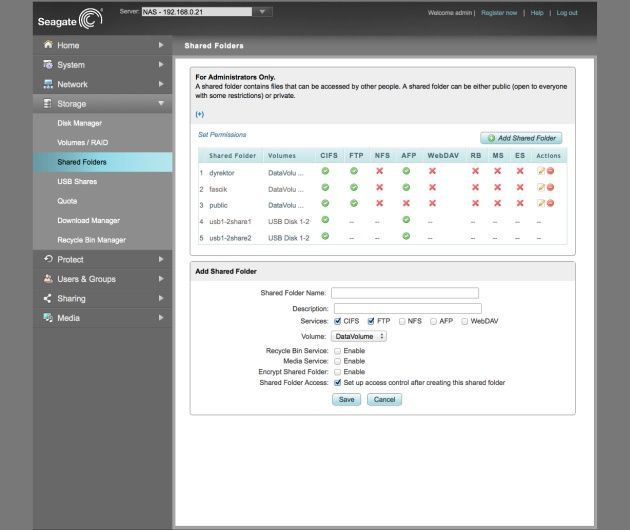Expand help text with (+) link
Screen dimensions: 630x530
pyautogui.click(x=200, y=115)
